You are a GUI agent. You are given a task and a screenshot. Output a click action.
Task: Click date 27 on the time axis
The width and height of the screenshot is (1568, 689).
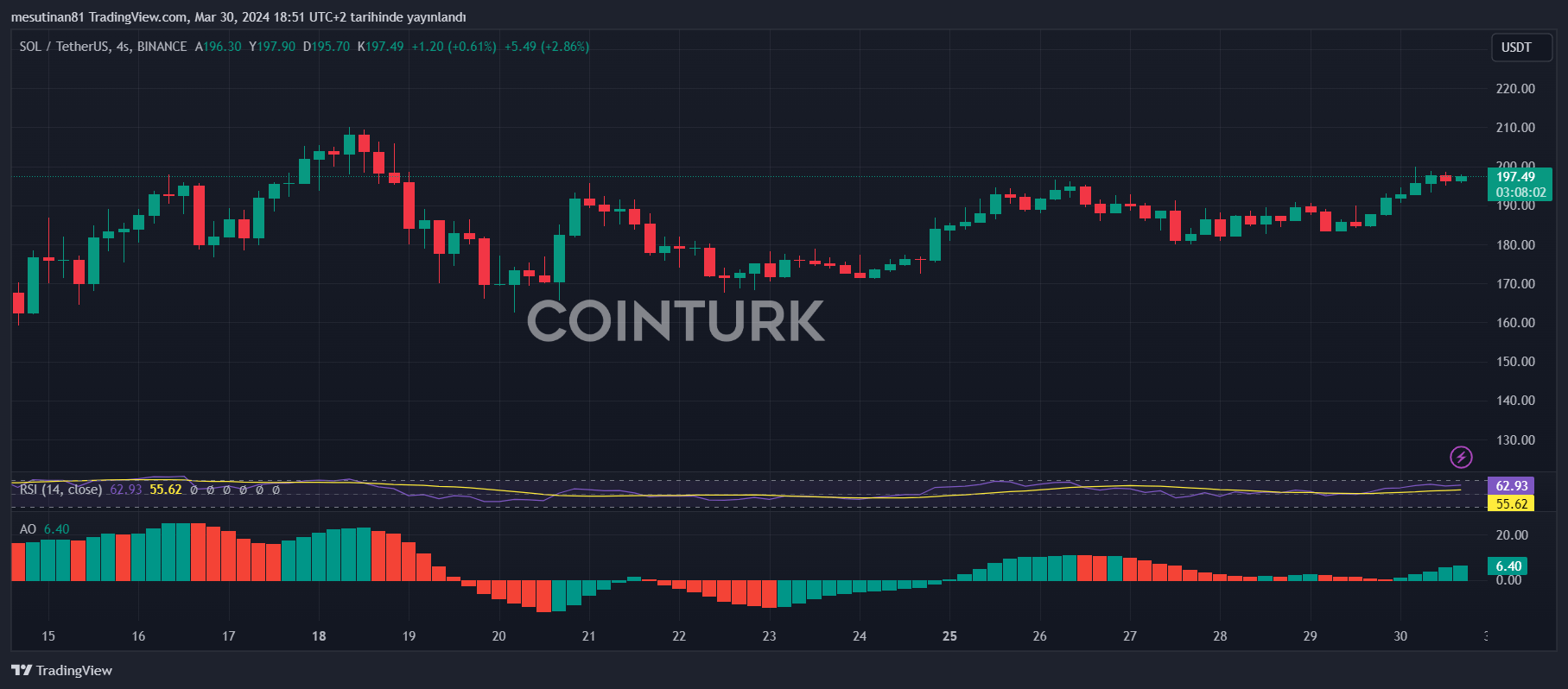coord(1129,636)
